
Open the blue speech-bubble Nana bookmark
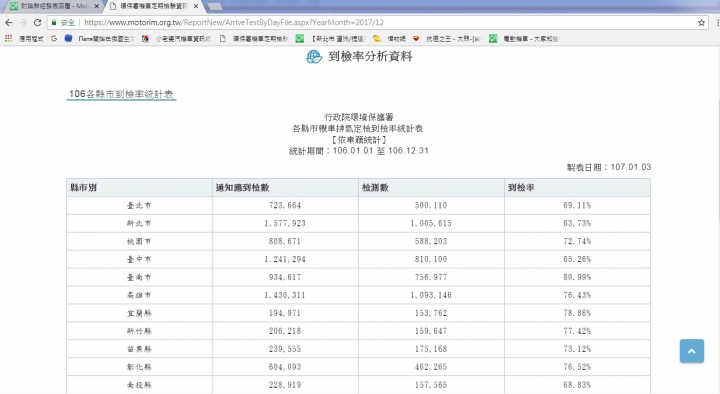click(x=100, y=39)
